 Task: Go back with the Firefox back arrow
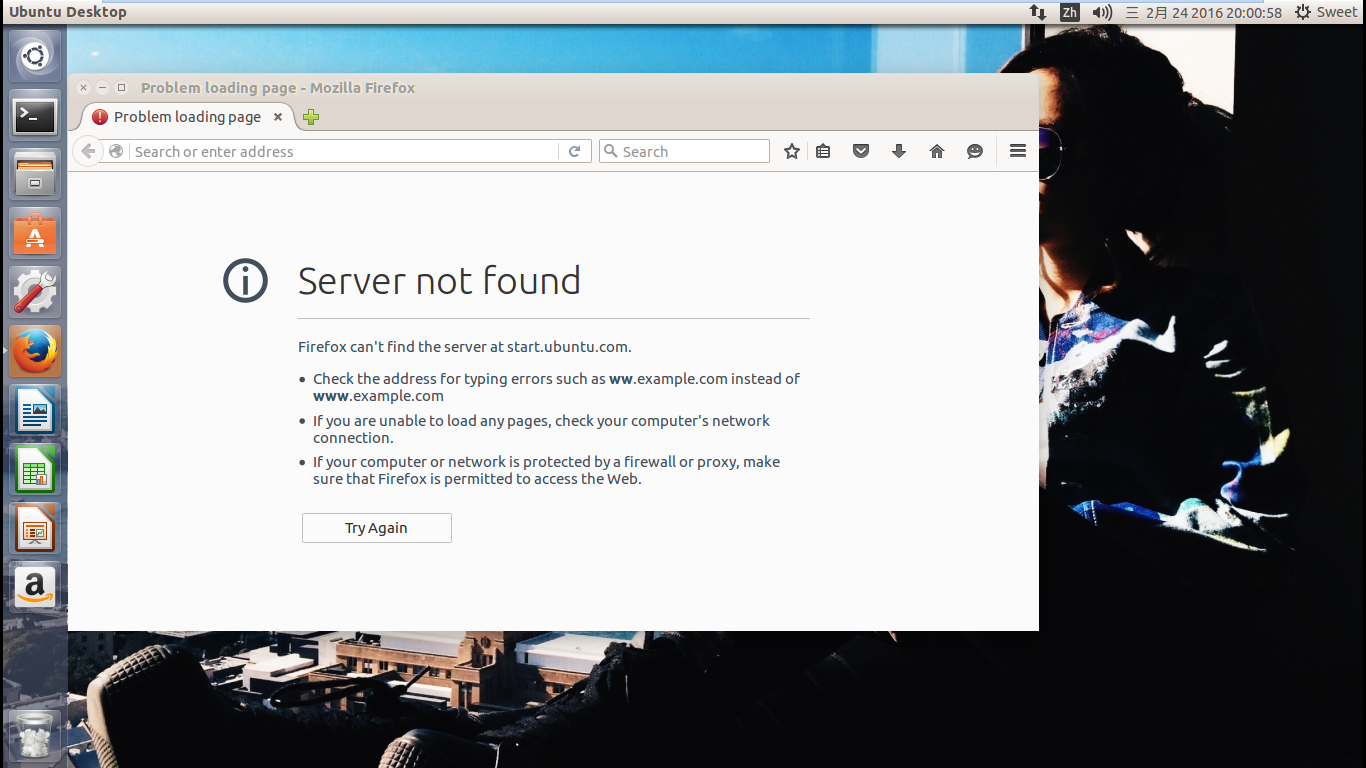tap(88, 151)
